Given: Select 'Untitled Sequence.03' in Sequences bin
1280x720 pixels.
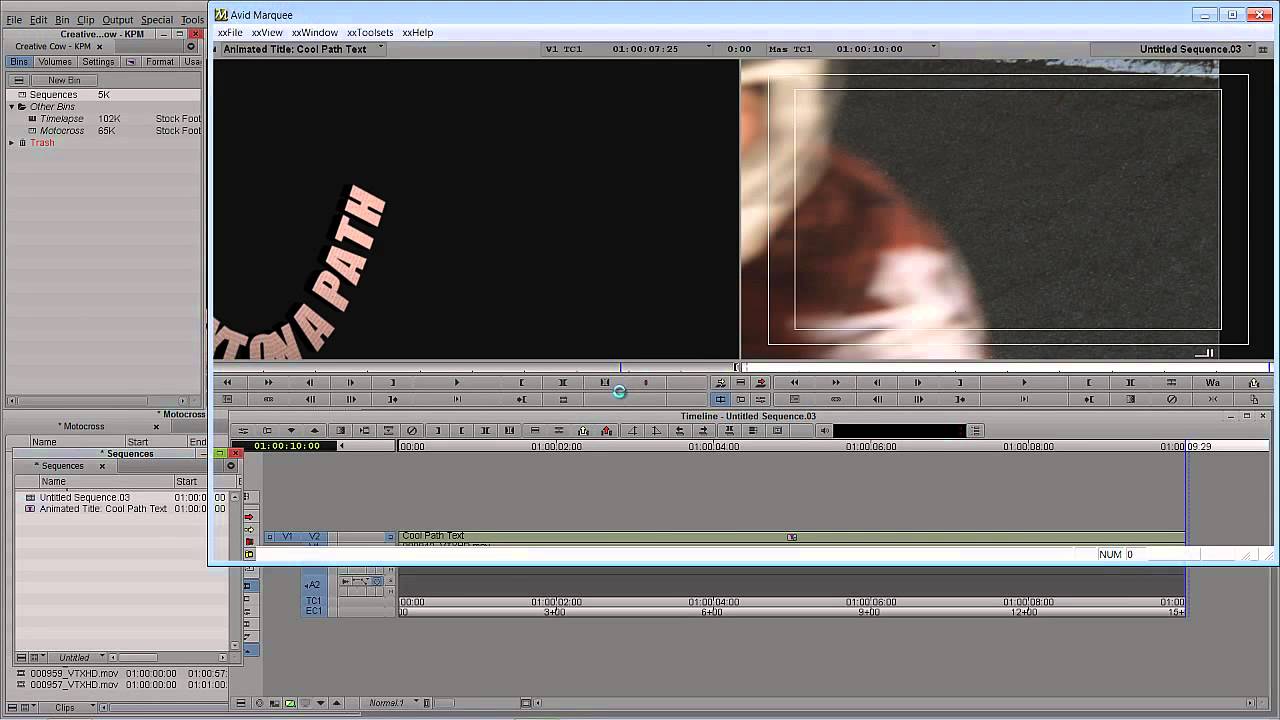Looking at the screenshot, I should pyautogui.click(x=84, y=497).
